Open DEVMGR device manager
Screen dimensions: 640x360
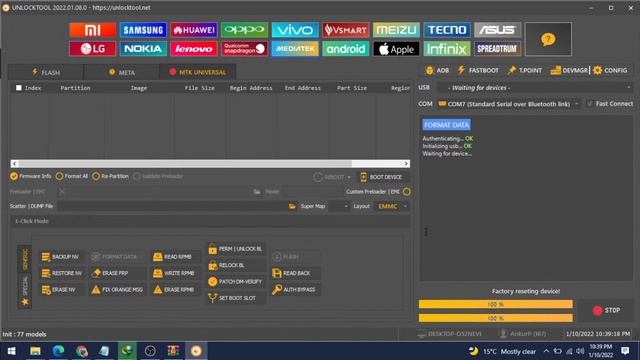coord(569,70)
